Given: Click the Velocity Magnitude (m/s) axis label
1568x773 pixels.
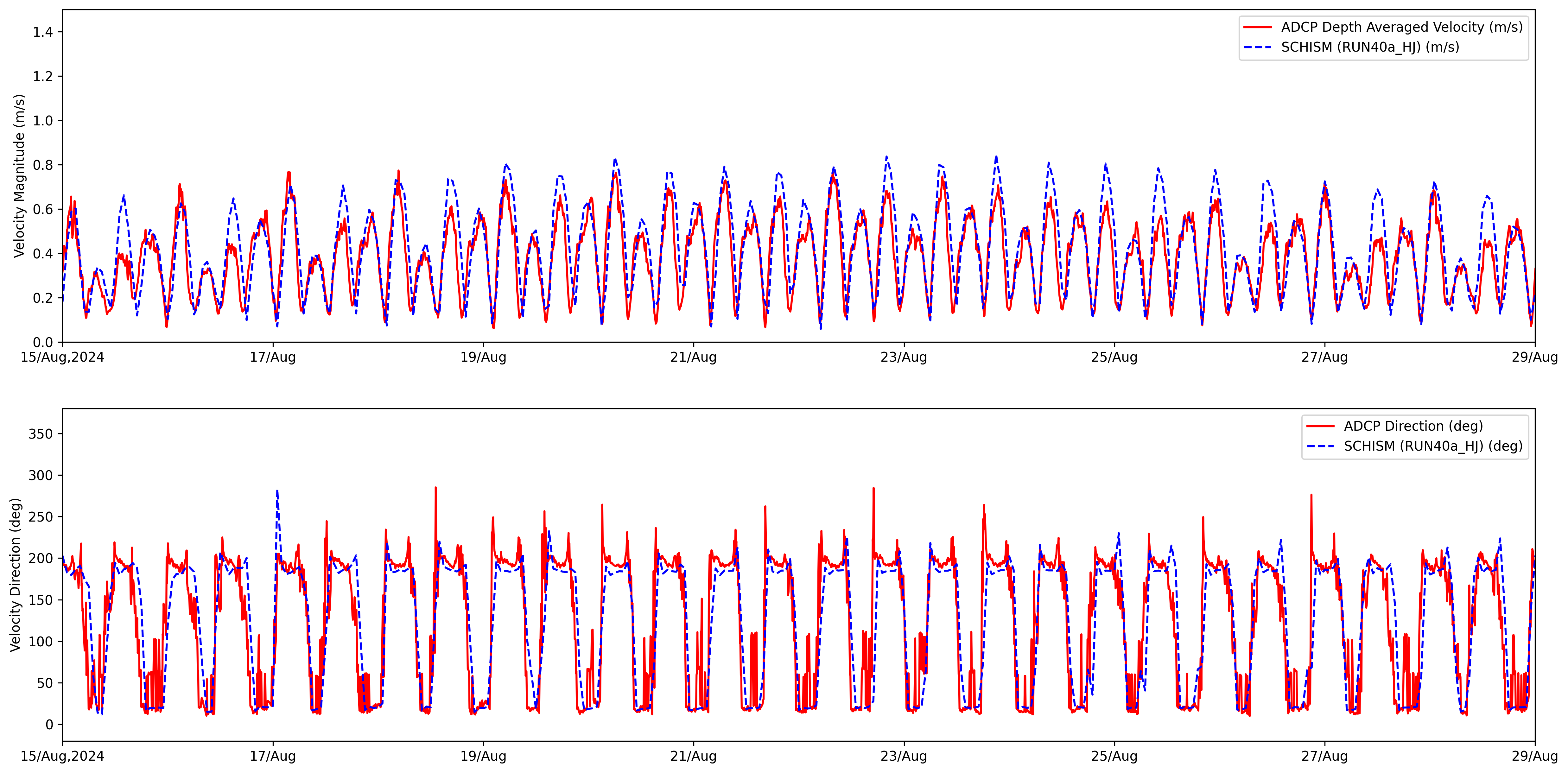Looking at the screenshot, I should pyautogui.click(x=20, y=176).
